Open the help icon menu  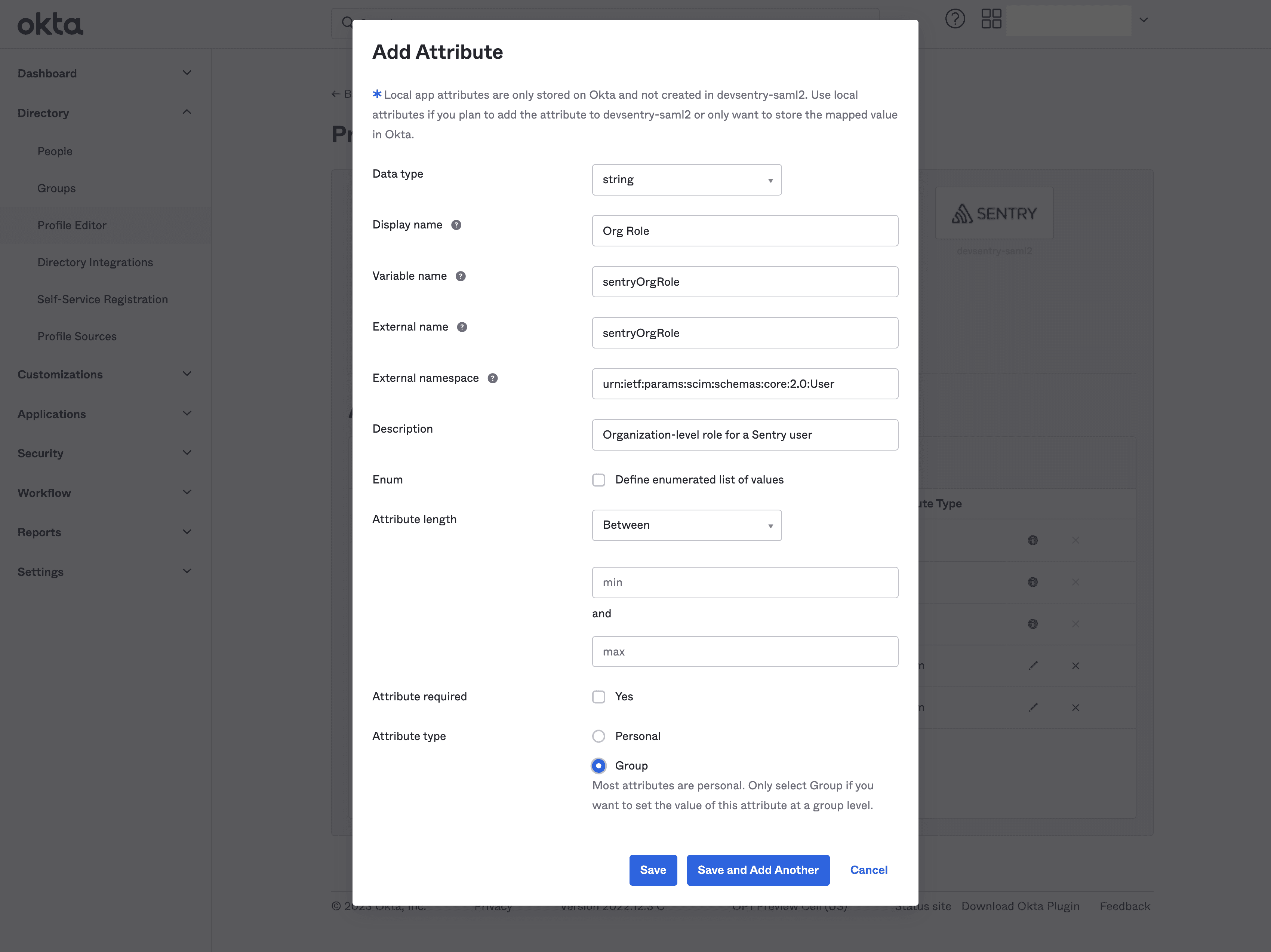pyautogui.click(x=955, y=18)
